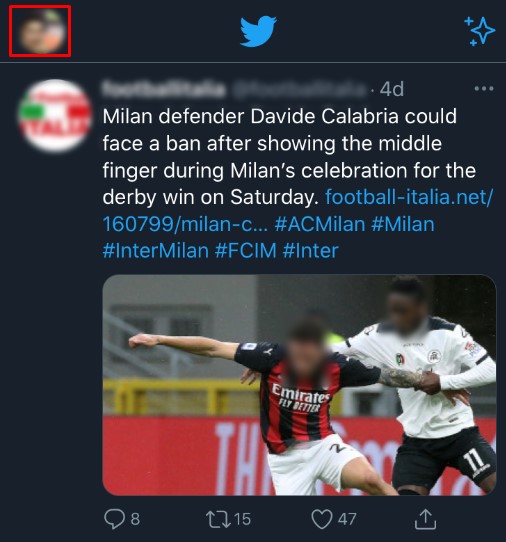Image resolution: width=506 pixels, height=542 pixels.
Task: Open the #InterMilan hashtag
Action: point(156,251)
